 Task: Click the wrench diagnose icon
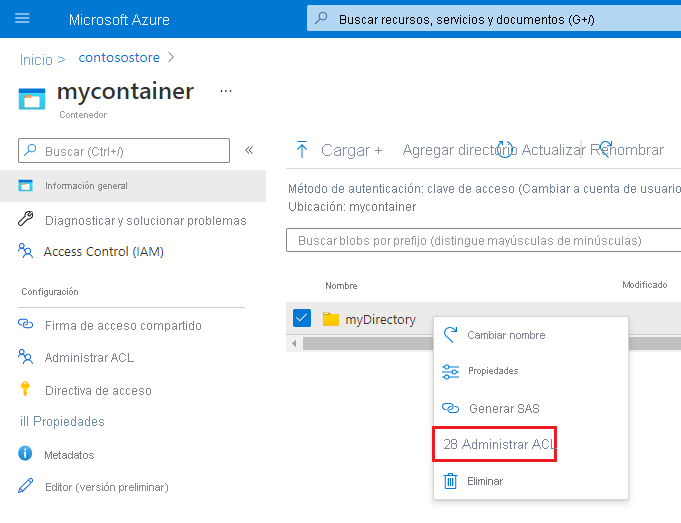tap(26, 218)
